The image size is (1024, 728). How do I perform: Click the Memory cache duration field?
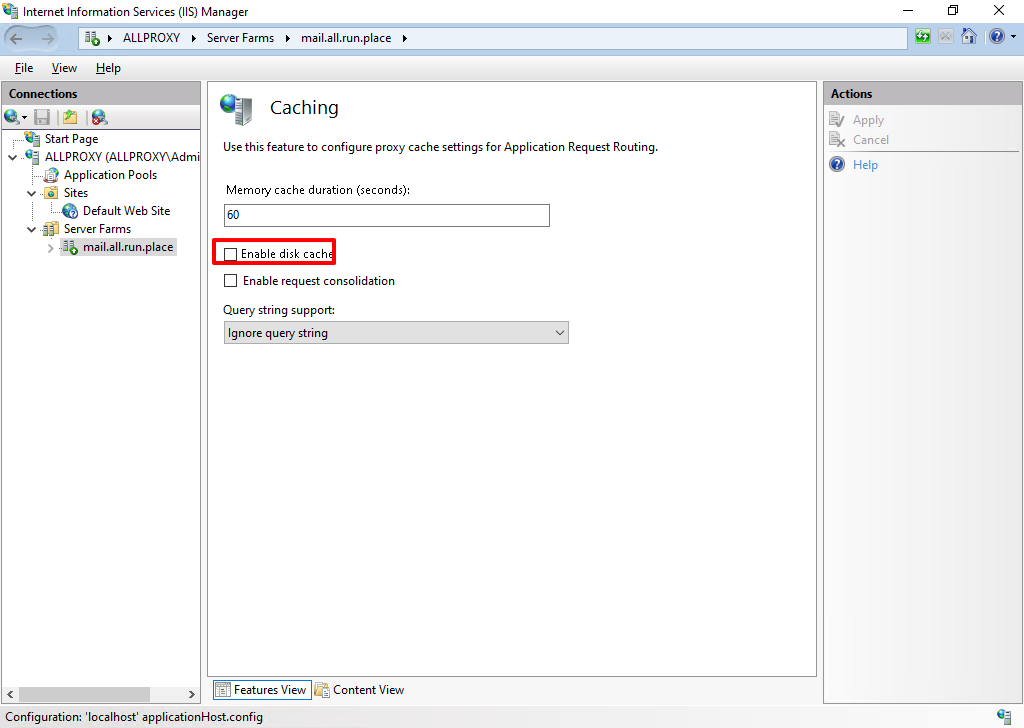[x=387, y=215]
